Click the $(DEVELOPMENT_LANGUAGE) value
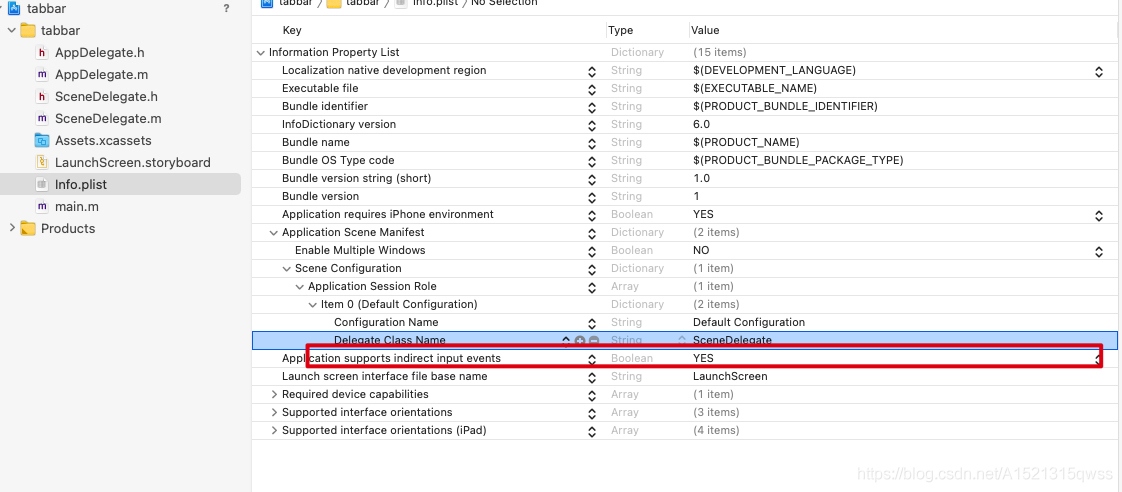The image size is (1122, 492). (x=774, y=70)
